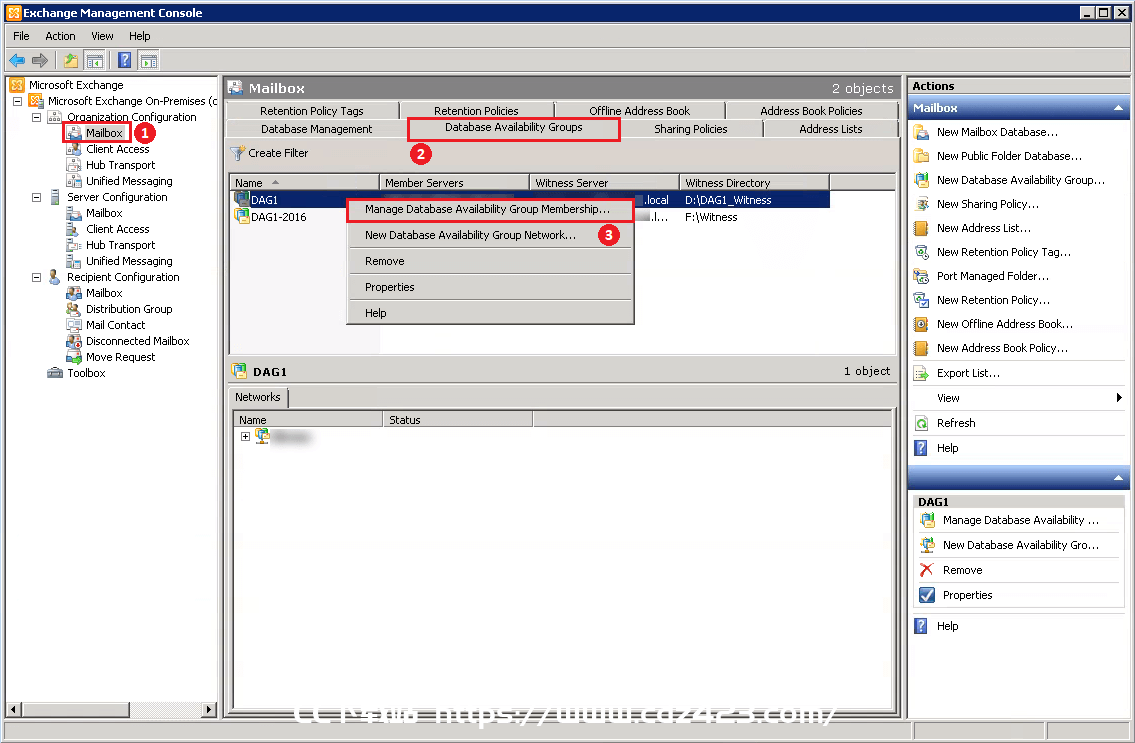Click the Properties checkmark icon under DAG1

pos(927,595)
